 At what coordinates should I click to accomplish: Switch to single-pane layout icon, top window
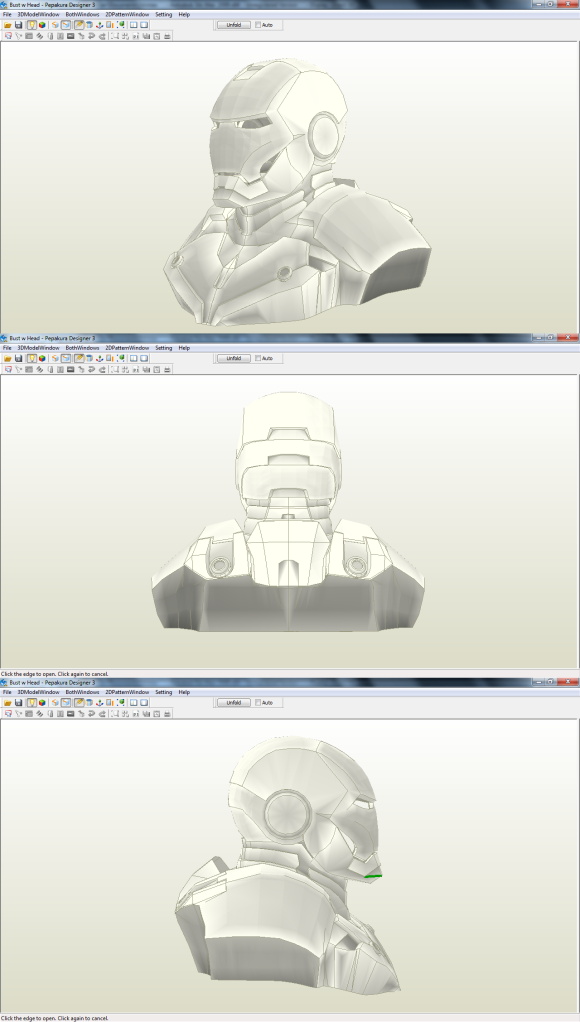pos(144,25)
